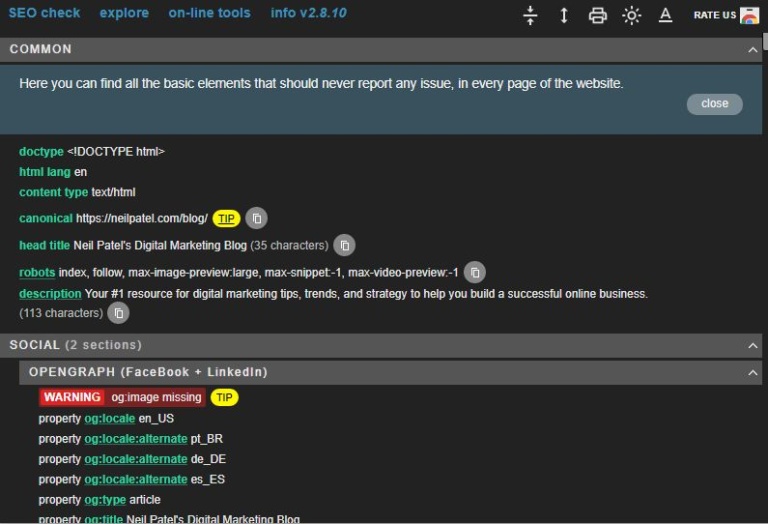Collapse the COMMON section chevron
Viewport: 768px width, 524px height.
click(x=752, y=49)
